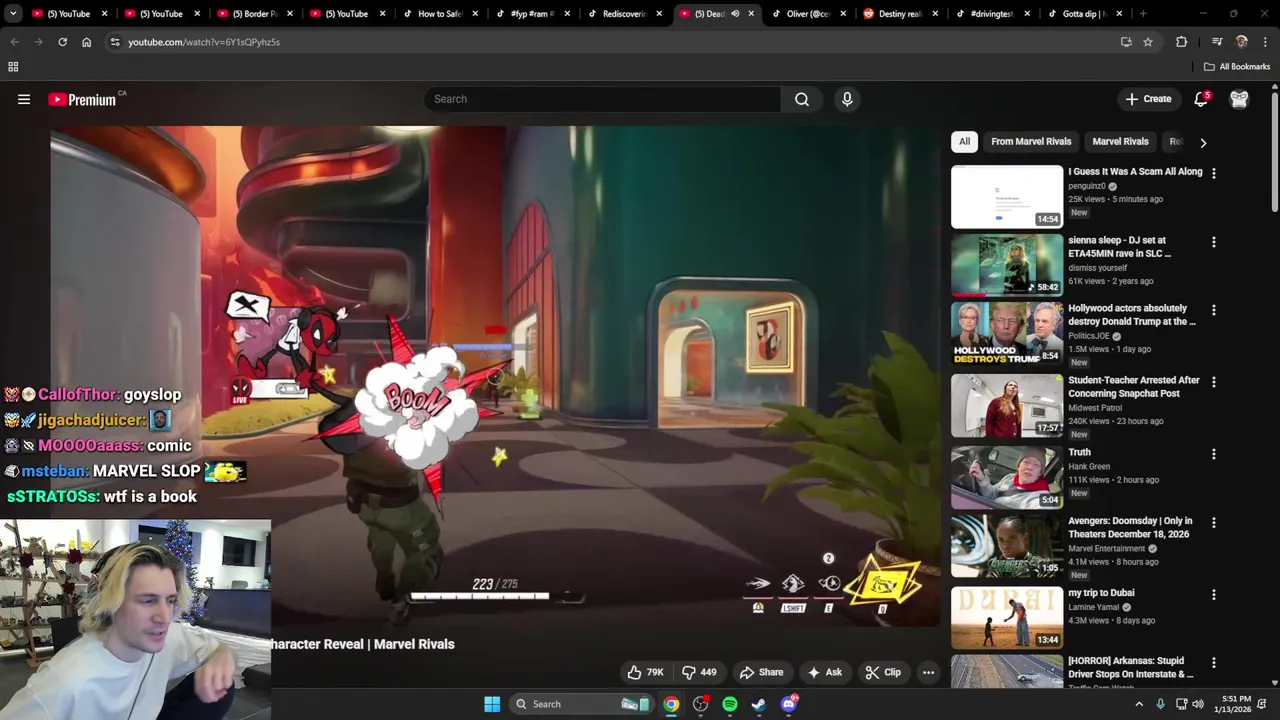This screenshot has height=720, width=1280.
Task: Click the Windows taskbar search box
Action: [x=580, y=704]
